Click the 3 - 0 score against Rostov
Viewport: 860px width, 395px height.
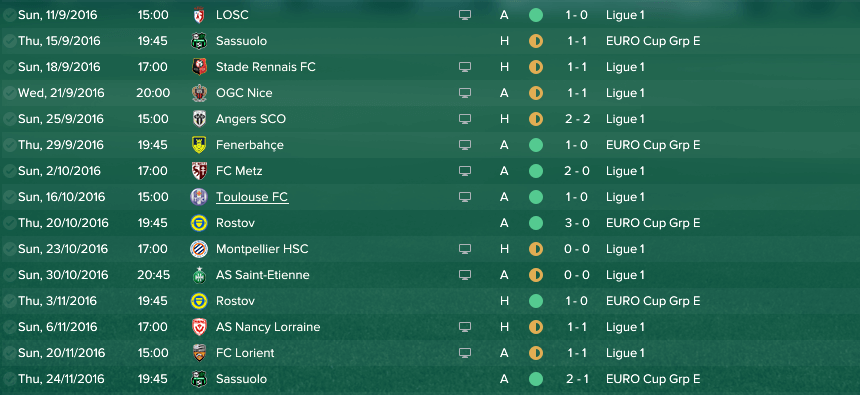[578, 223]
